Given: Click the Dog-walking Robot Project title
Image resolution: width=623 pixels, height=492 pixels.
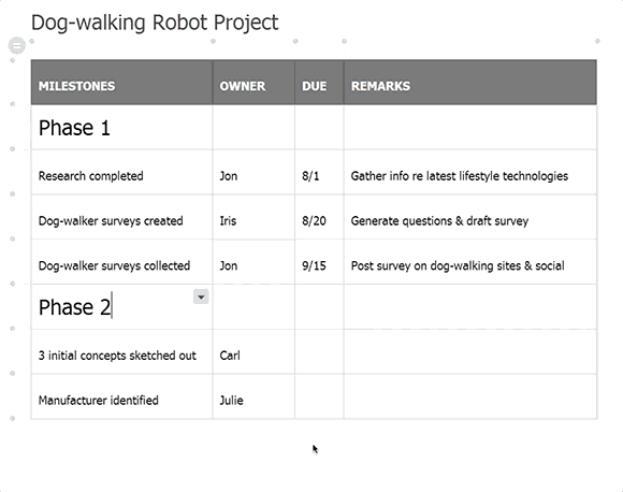Looking at the screenshot, I should 155,23.
